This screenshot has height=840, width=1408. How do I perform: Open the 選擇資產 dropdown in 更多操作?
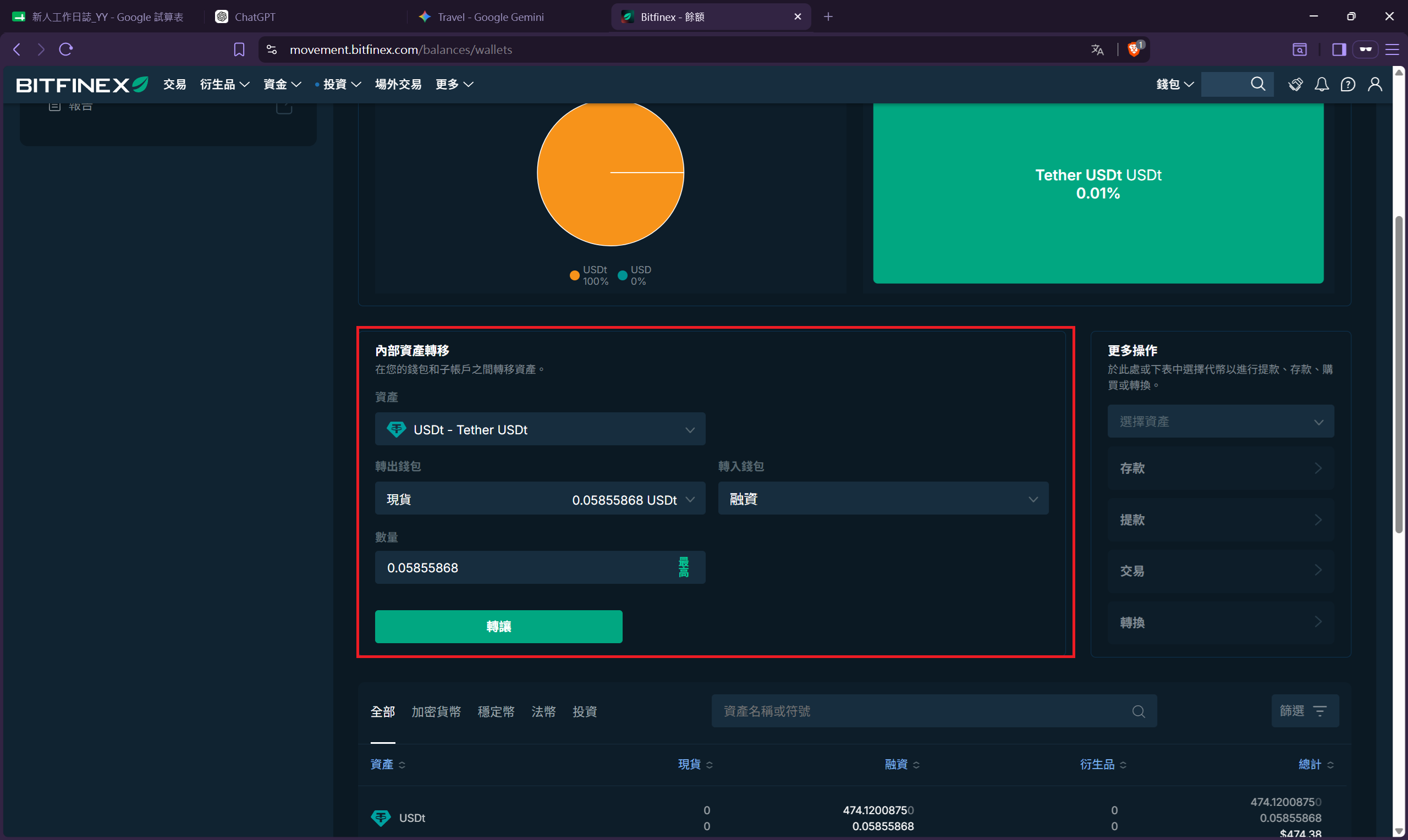[1220, 421]
